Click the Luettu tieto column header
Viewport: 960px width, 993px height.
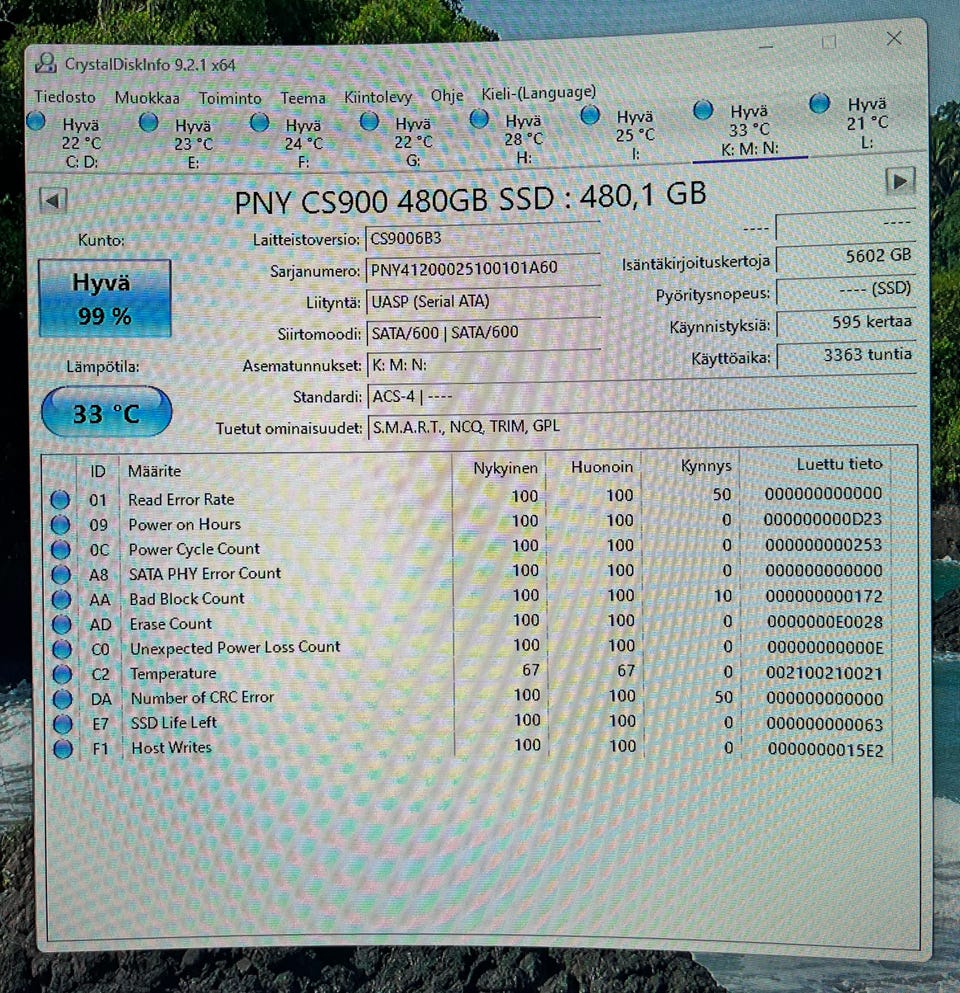(x=839, y=464)
